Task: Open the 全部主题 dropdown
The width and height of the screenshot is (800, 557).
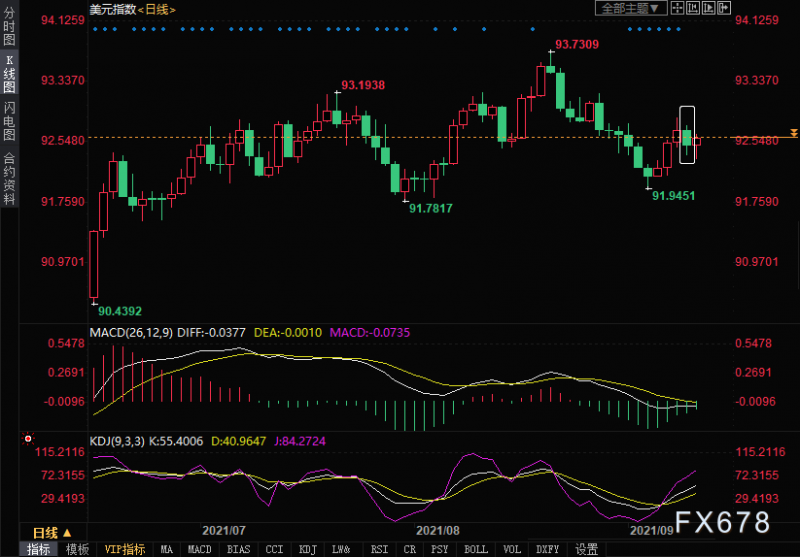Action: (x=632, y=9)
